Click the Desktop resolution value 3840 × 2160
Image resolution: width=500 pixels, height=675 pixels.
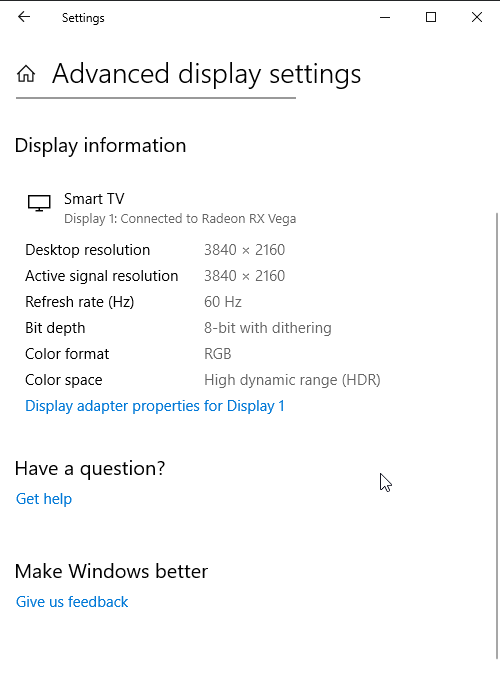pyautogui.click(x=245, y=250)
